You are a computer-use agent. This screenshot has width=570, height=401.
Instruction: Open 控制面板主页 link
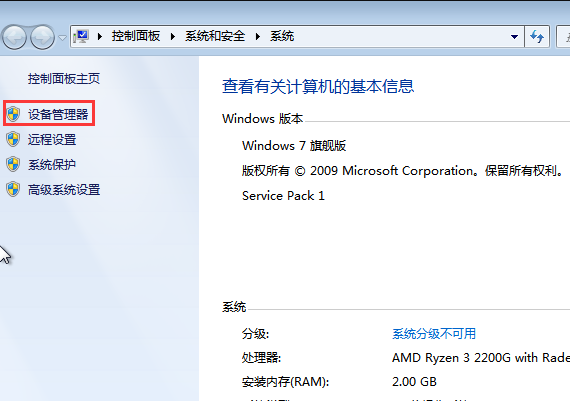[64, 79]
